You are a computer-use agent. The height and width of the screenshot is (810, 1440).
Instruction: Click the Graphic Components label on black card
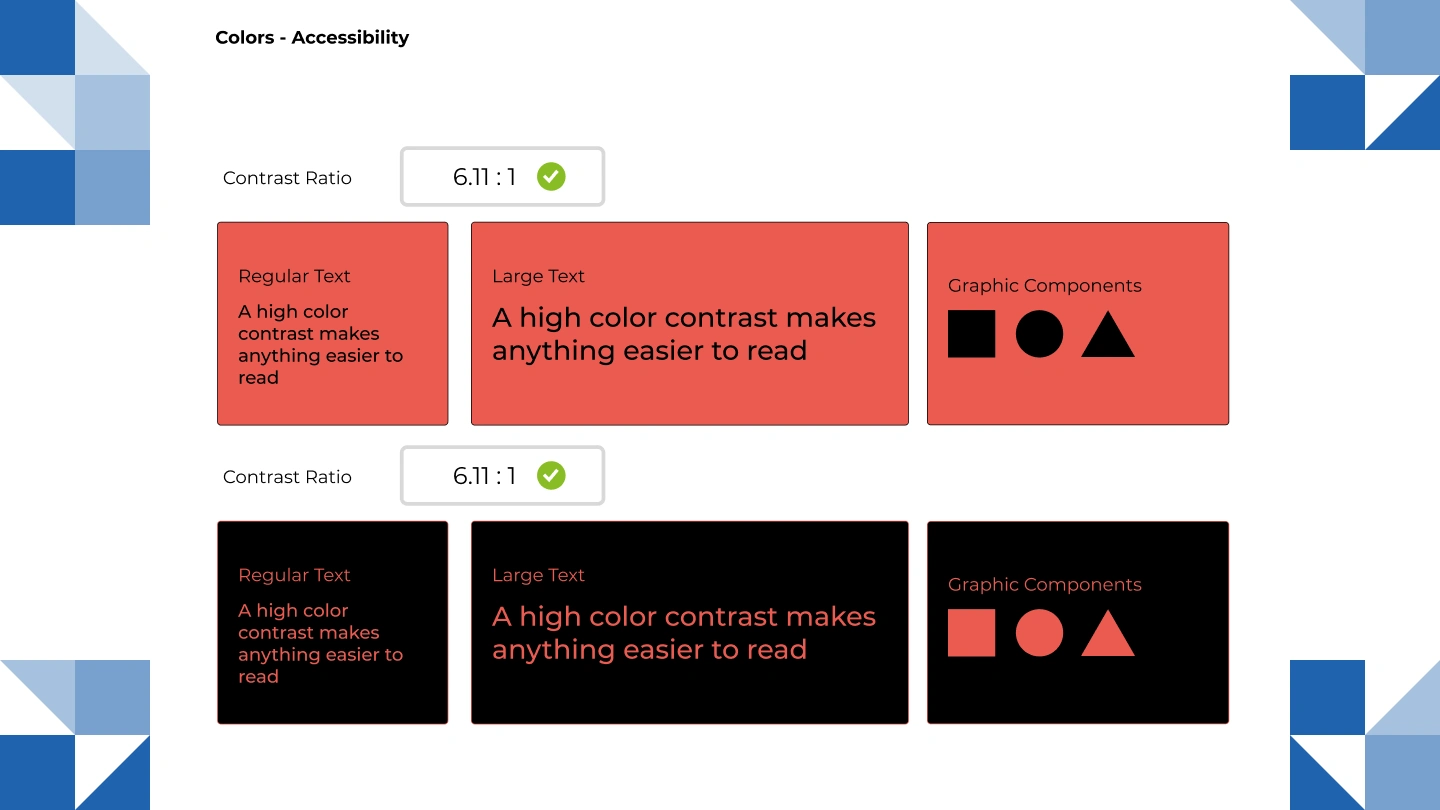click(x=1045, y=585)
